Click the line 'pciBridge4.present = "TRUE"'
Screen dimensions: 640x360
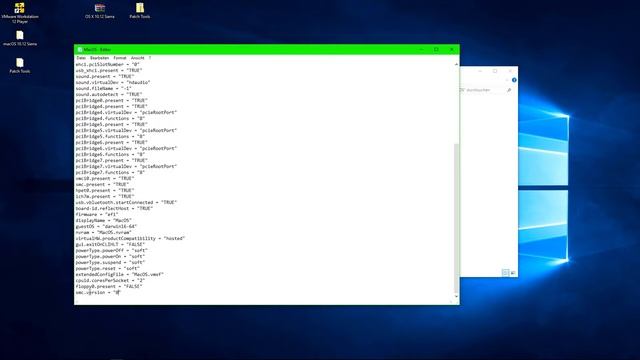point(112,107)
